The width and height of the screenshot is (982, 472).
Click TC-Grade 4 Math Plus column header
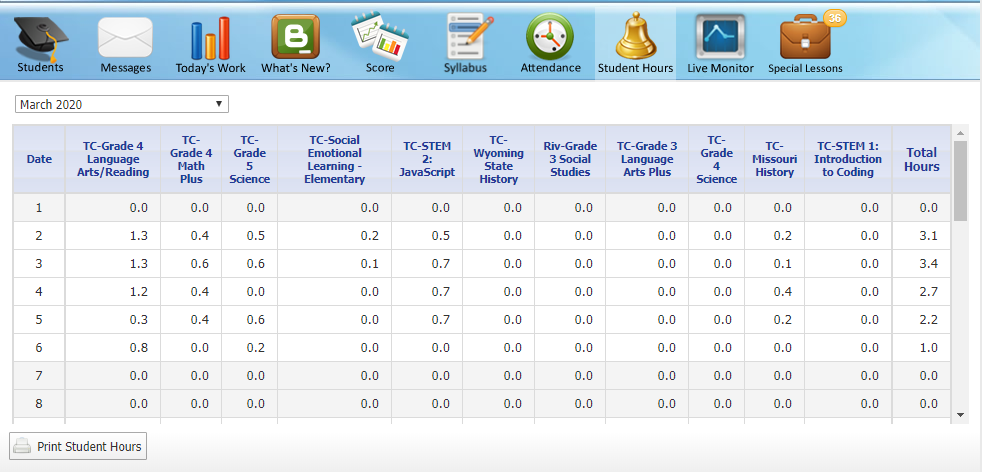pos(191,159)
